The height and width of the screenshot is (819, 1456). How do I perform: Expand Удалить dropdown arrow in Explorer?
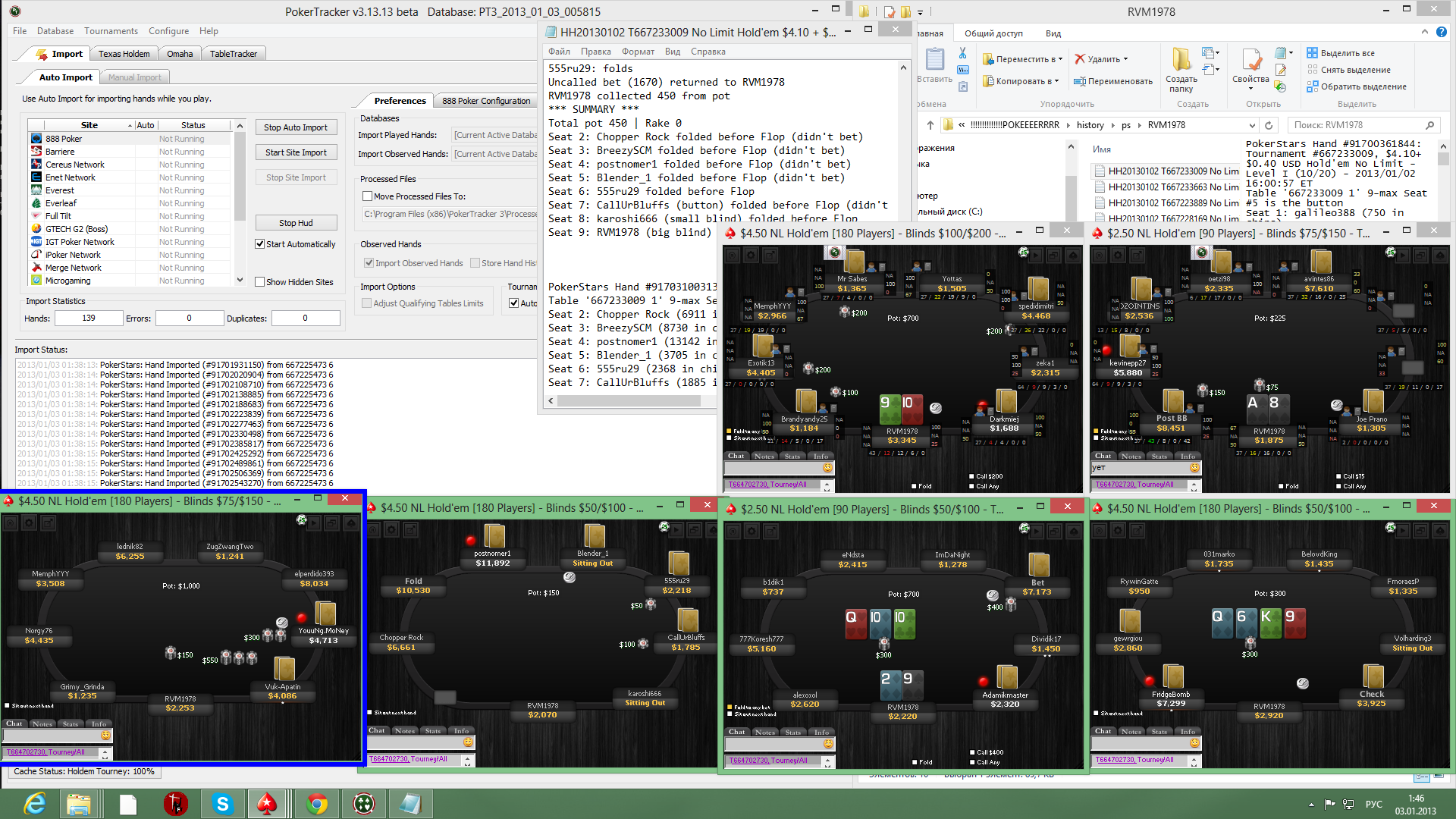(x=1125, y=59)
